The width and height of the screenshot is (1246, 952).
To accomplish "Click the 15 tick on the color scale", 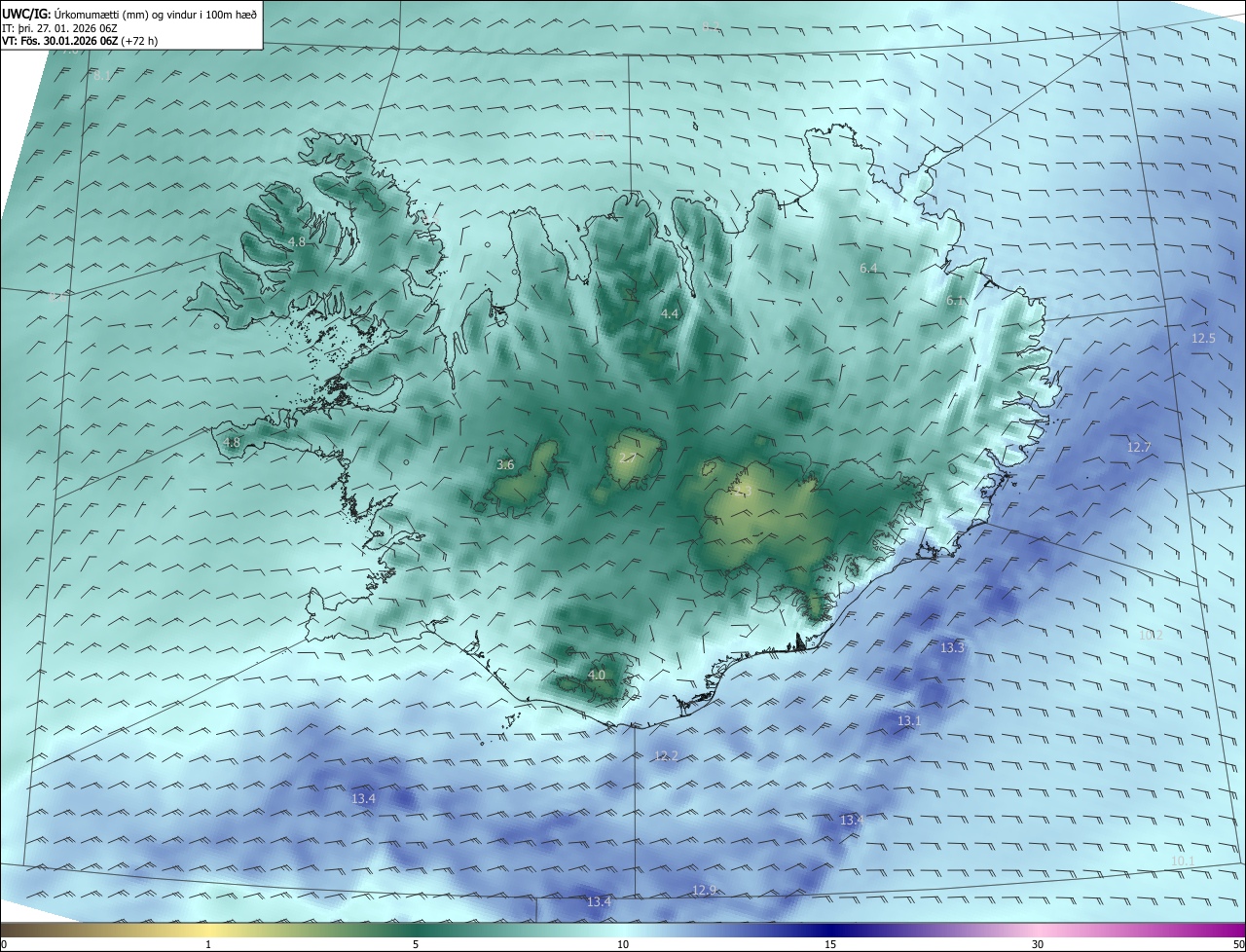I will point(830,945).
